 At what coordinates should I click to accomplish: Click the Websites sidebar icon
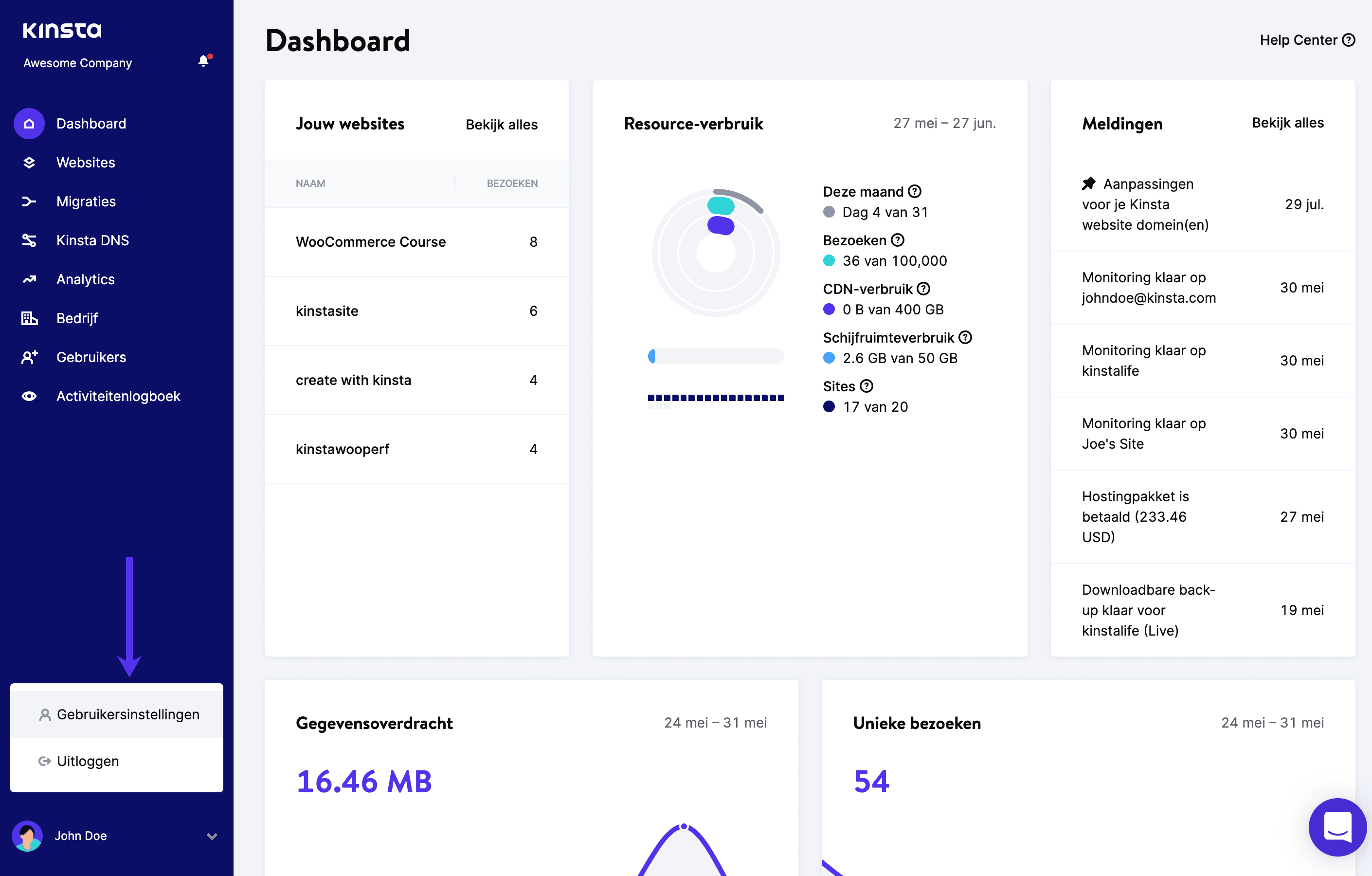click(29, 161)
